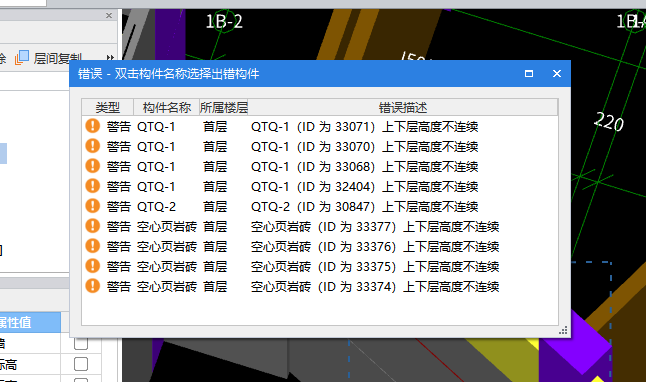Click warning icon for ID 33375 row
Screen dimensions: 646x382
pos(93,266)
